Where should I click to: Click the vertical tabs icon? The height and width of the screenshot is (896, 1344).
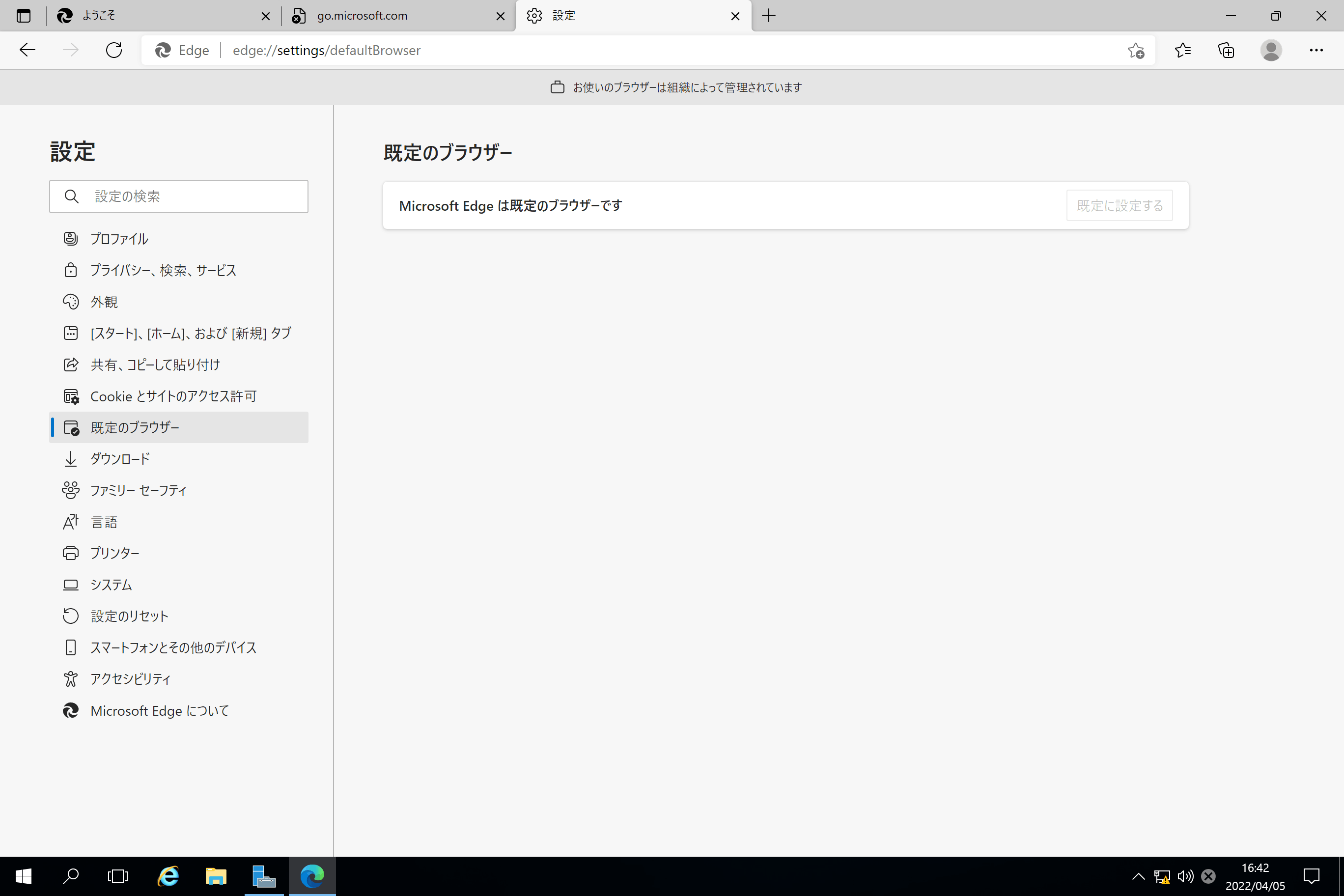(24, 16)
